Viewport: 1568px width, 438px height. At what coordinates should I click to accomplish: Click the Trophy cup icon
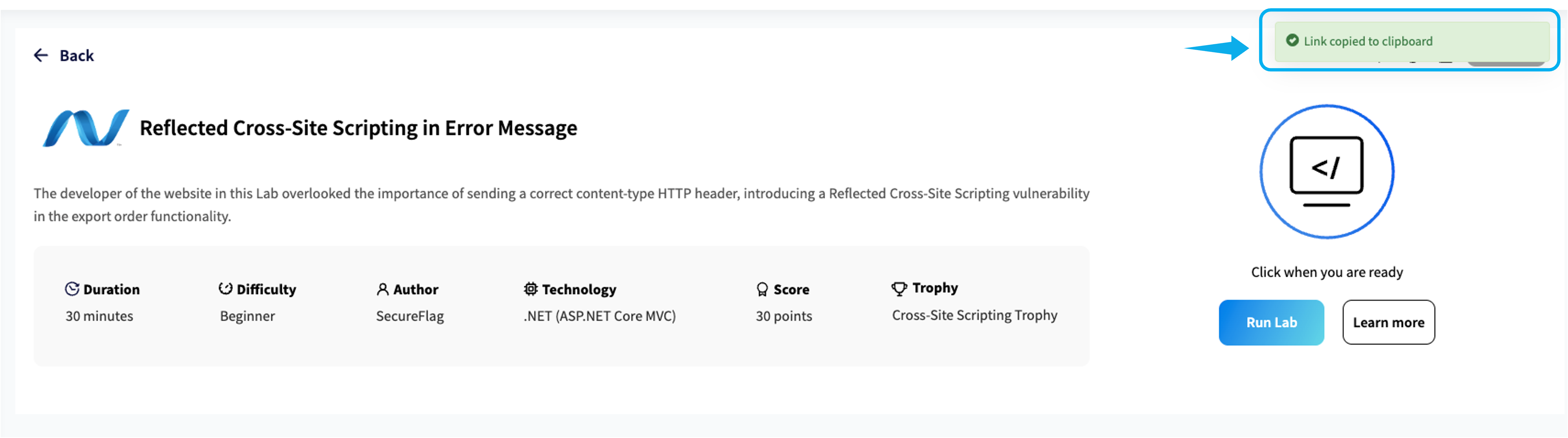point(899,288)
